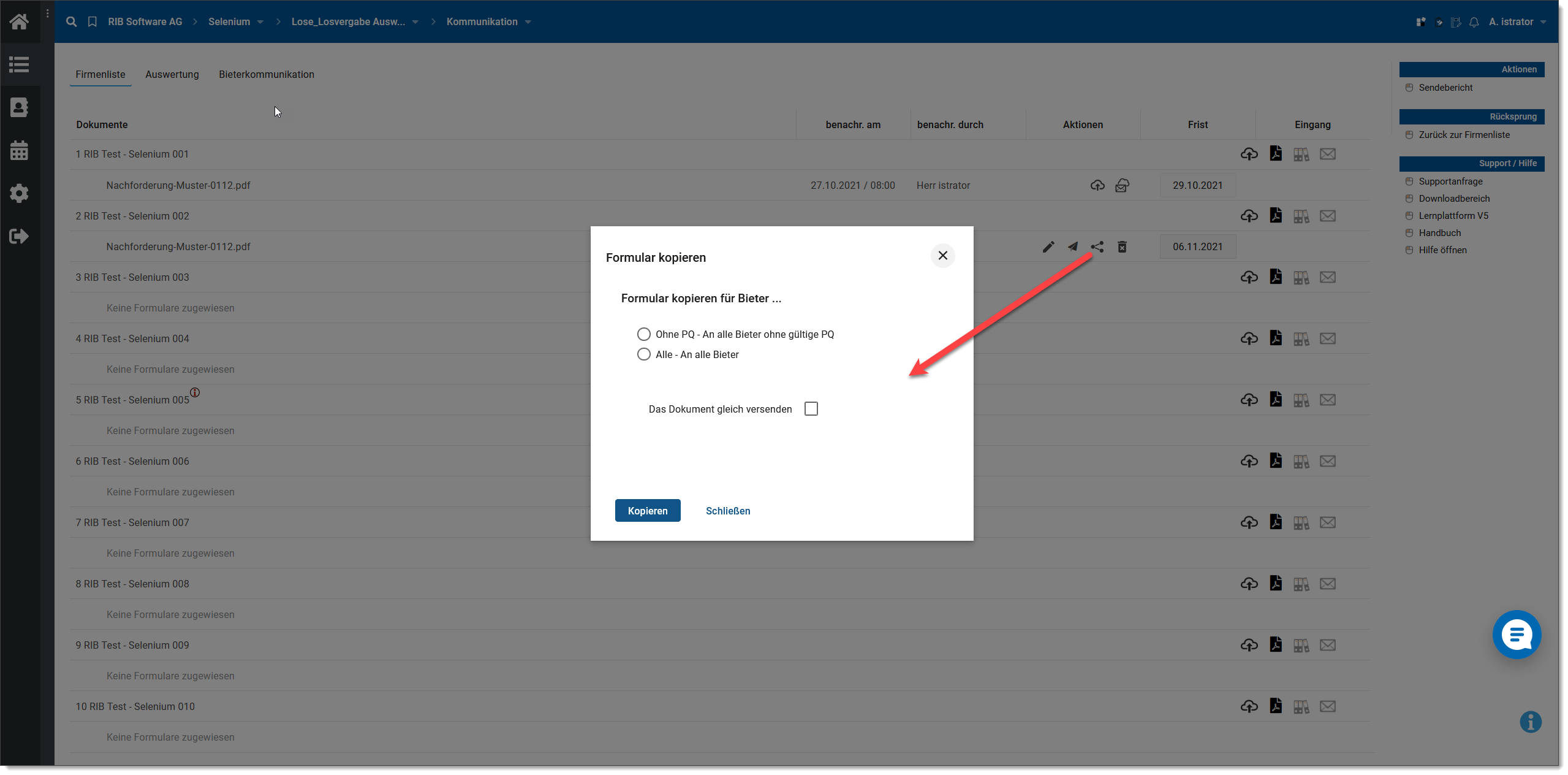Image resolution: width=1568 pixels, height=775 pixels.
Task: Click the binders icon for RIB Test - Selenium 004
Action: tap(1301, 338)
